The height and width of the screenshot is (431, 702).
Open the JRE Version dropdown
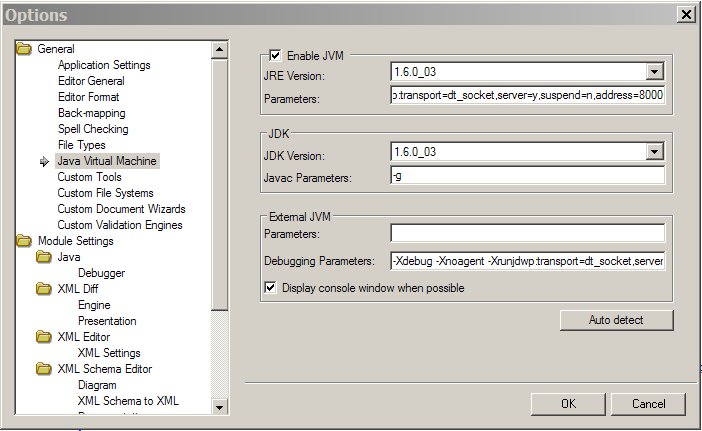[654, 72]
